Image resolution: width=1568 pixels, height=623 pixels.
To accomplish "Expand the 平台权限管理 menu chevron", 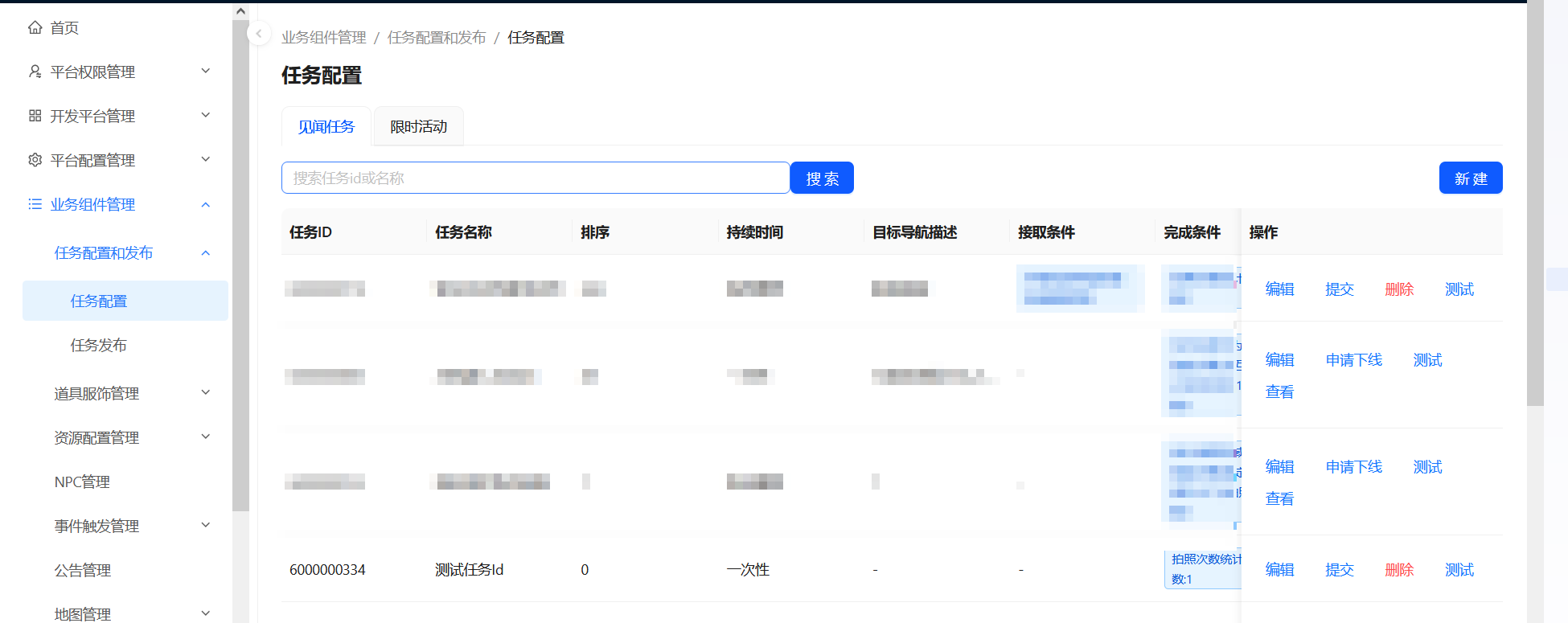I will click(x=206, y=72).
